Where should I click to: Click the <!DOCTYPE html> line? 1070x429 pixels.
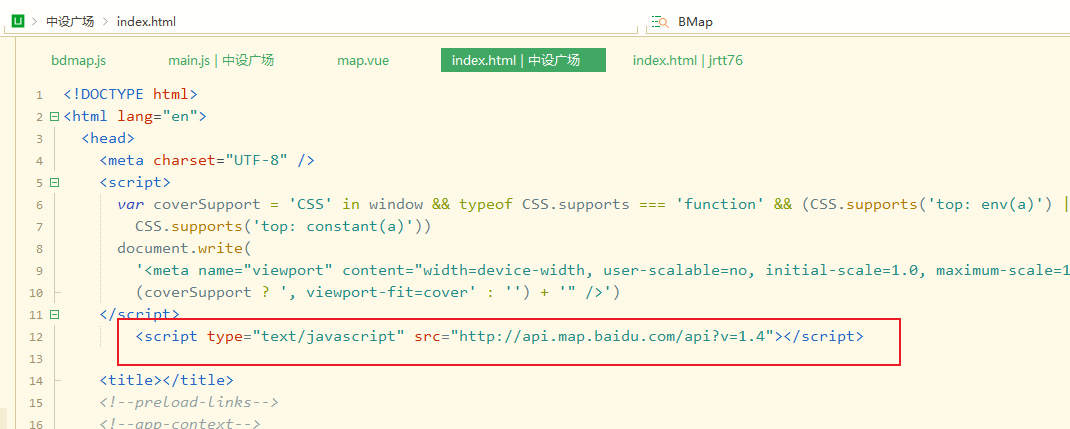(x=130, y=94)
